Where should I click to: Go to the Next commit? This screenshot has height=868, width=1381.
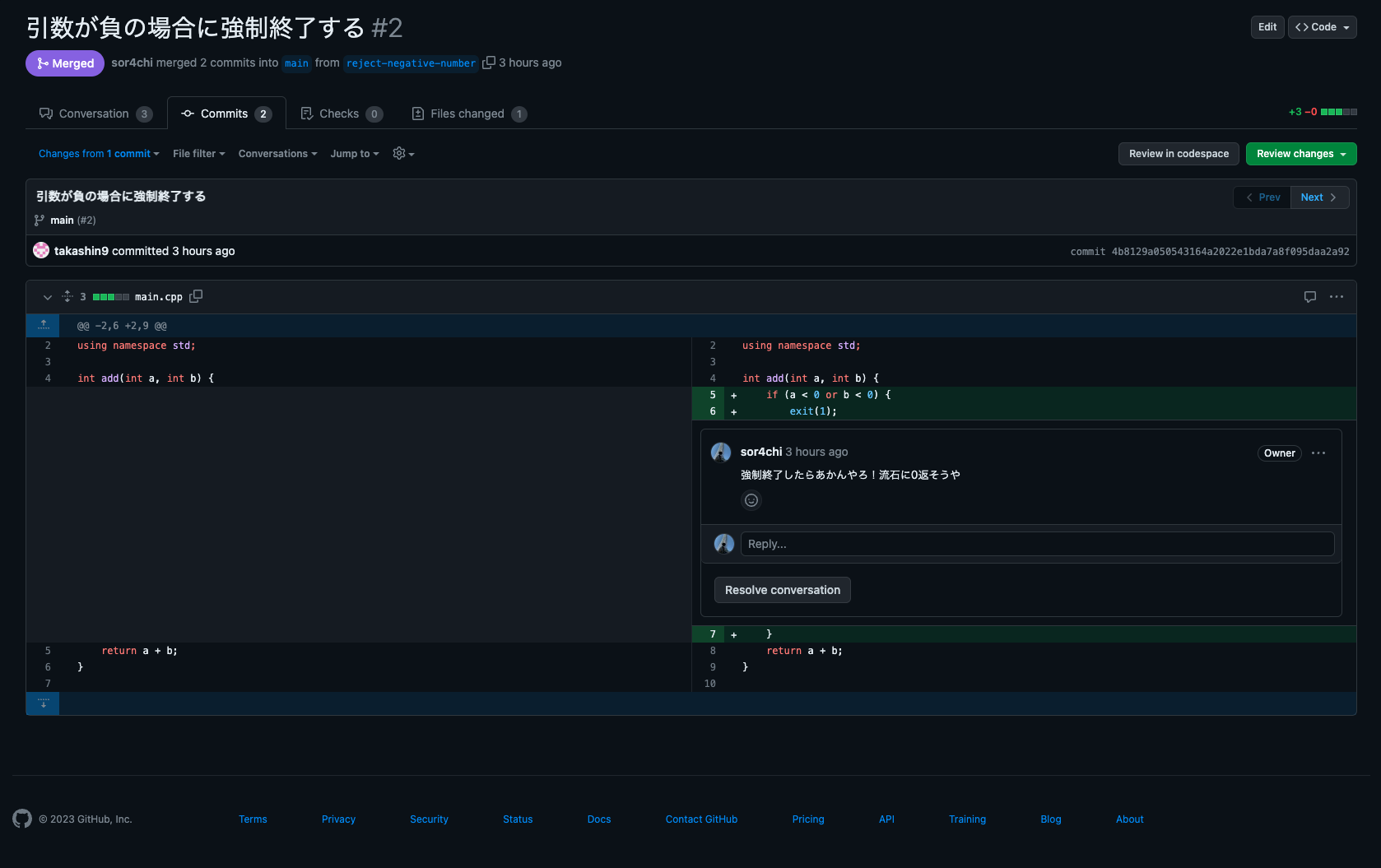(x=1318, y=197)
